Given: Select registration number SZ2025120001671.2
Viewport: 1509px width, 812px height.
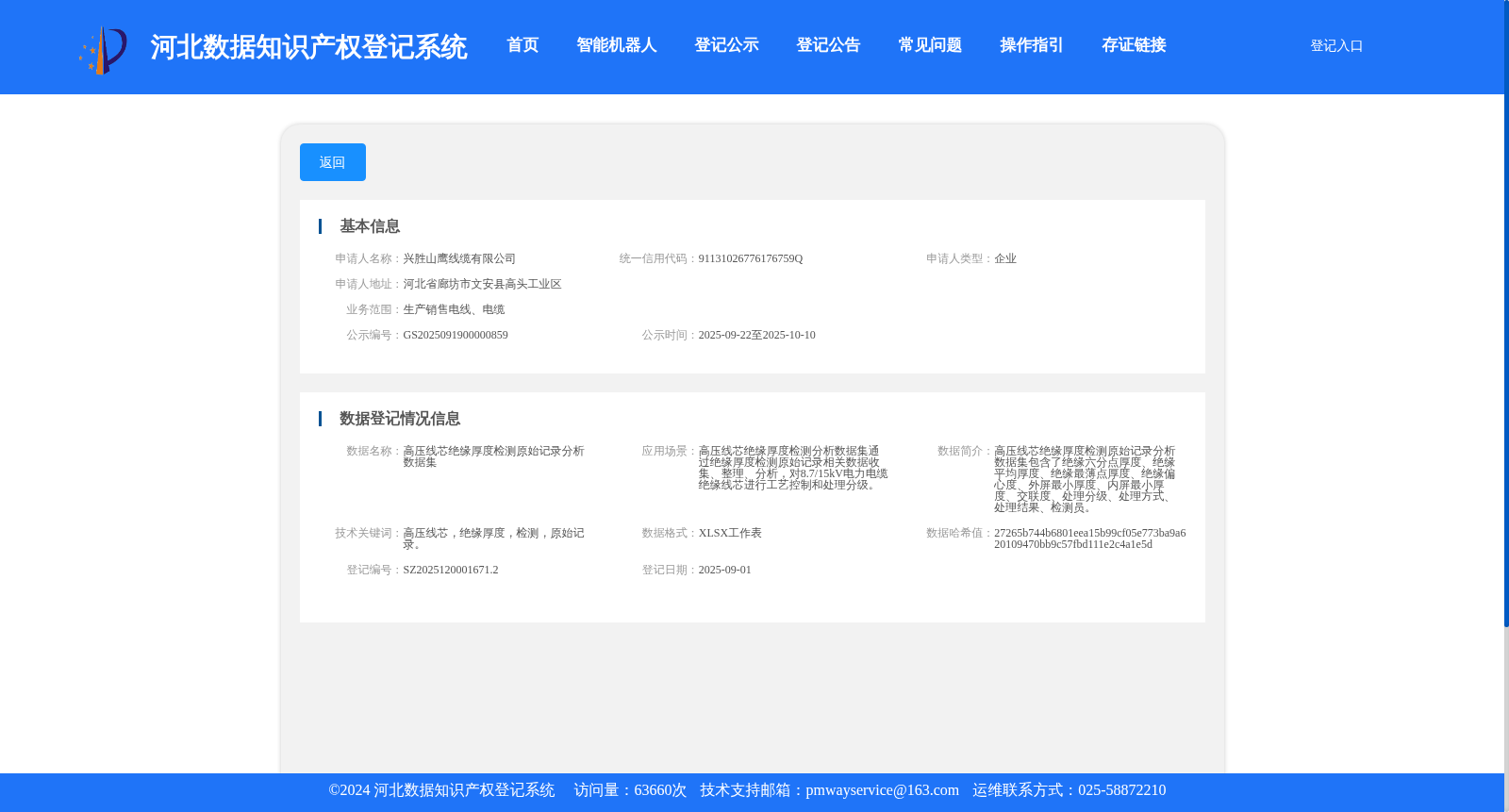Looking at the screenshot, I should (451, 570).
